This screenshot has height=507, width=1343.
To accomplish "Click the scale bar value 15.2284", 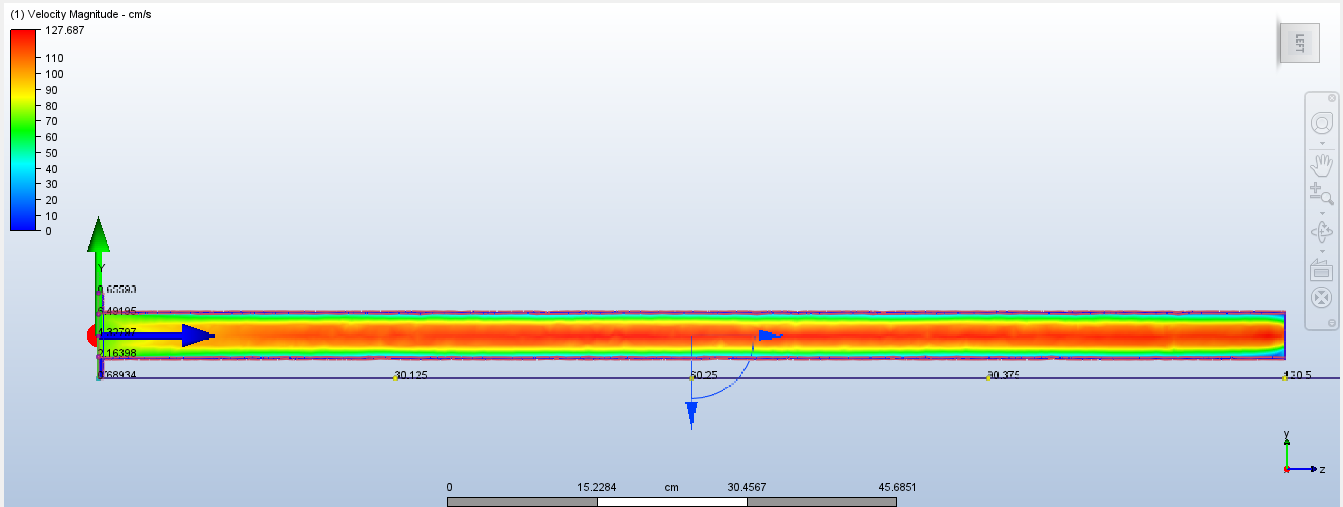I will pyautogui.click(x=597, y=487).
